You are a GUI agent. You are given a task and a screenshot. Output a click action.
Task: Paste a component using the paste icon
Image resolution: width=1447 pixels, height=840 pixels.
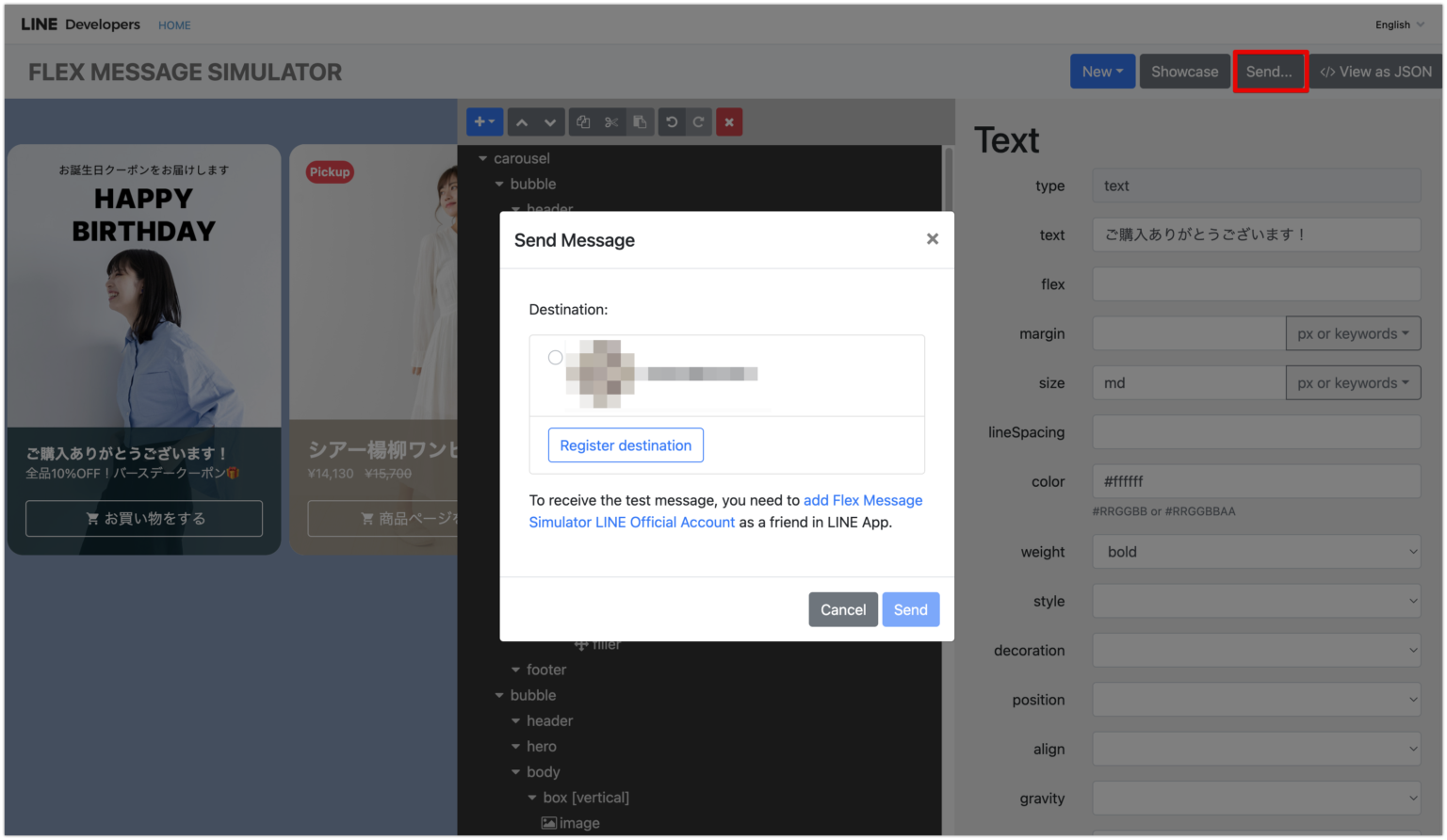coord(640,121)
